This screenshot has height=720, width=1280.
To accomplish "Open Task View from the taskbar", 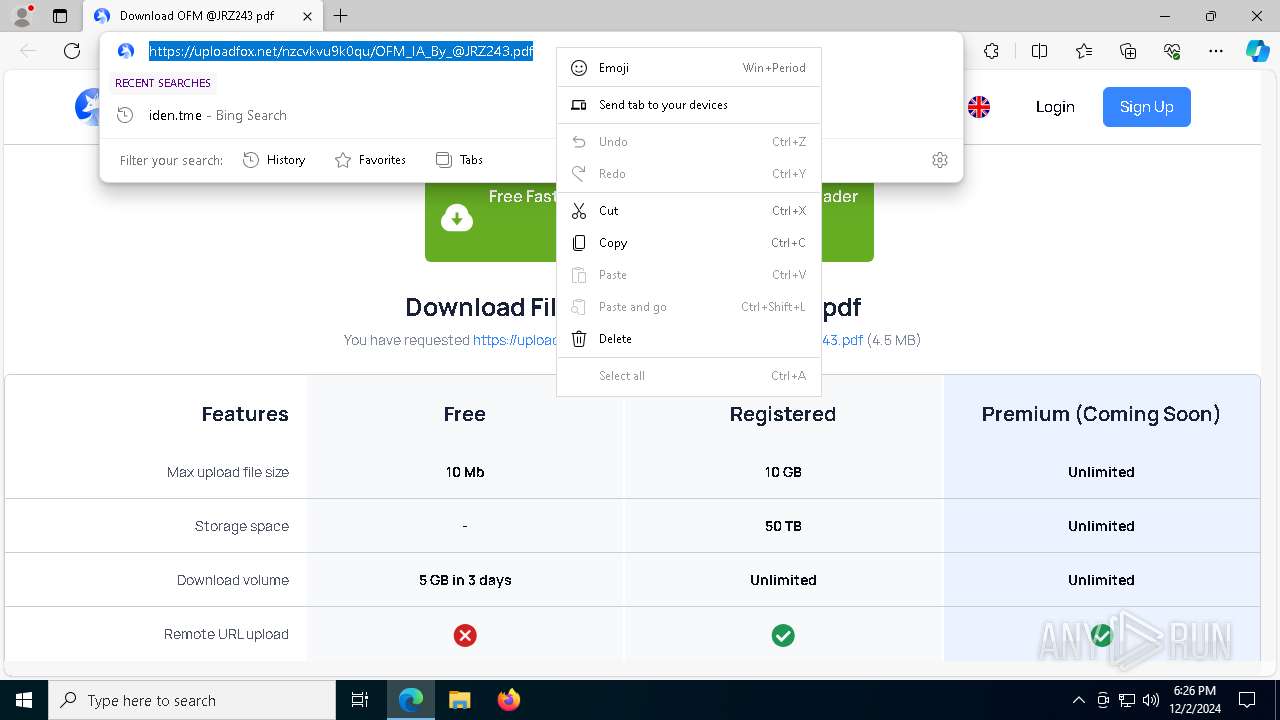I will click(x=360, y=700).
